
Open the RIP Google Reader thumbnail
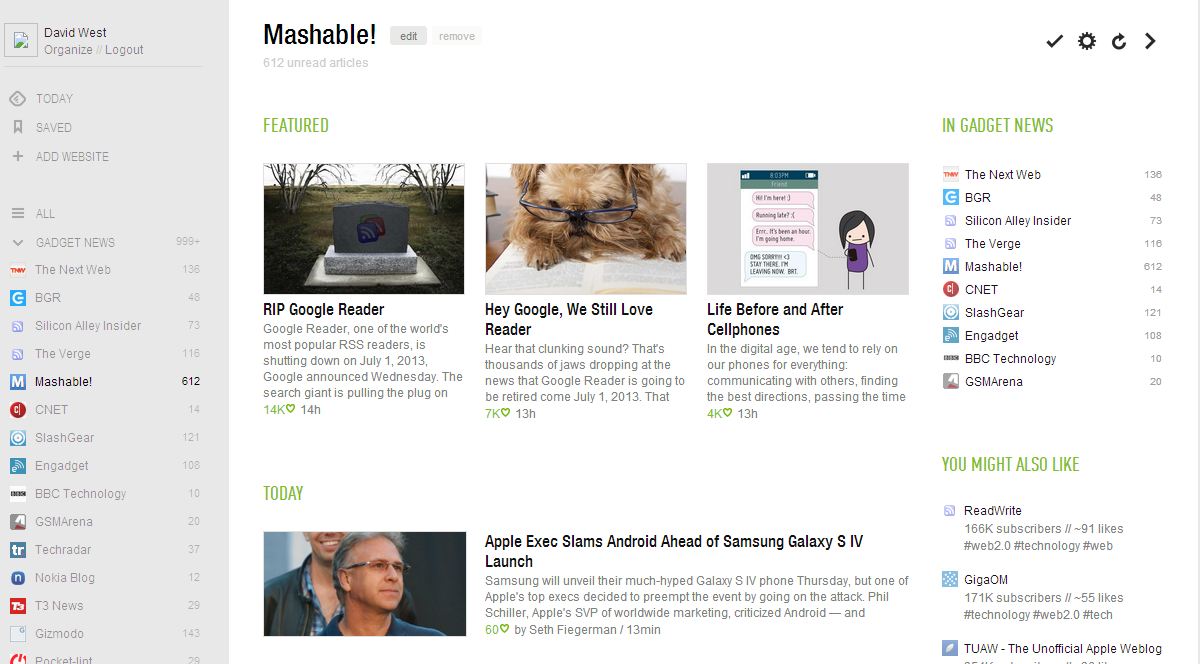(x=364, y=228)
